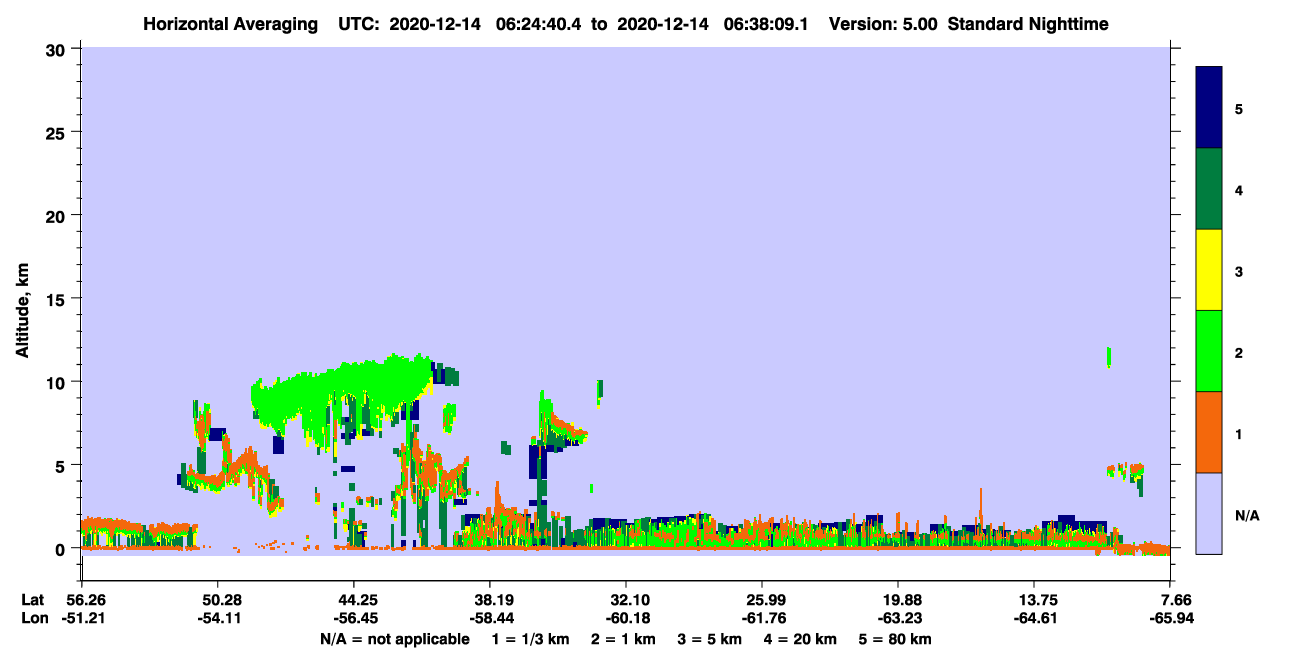Screen dimensions: 1300x667
Task: Click 'Version: 5.00' in the title
Action: (883, 23)
